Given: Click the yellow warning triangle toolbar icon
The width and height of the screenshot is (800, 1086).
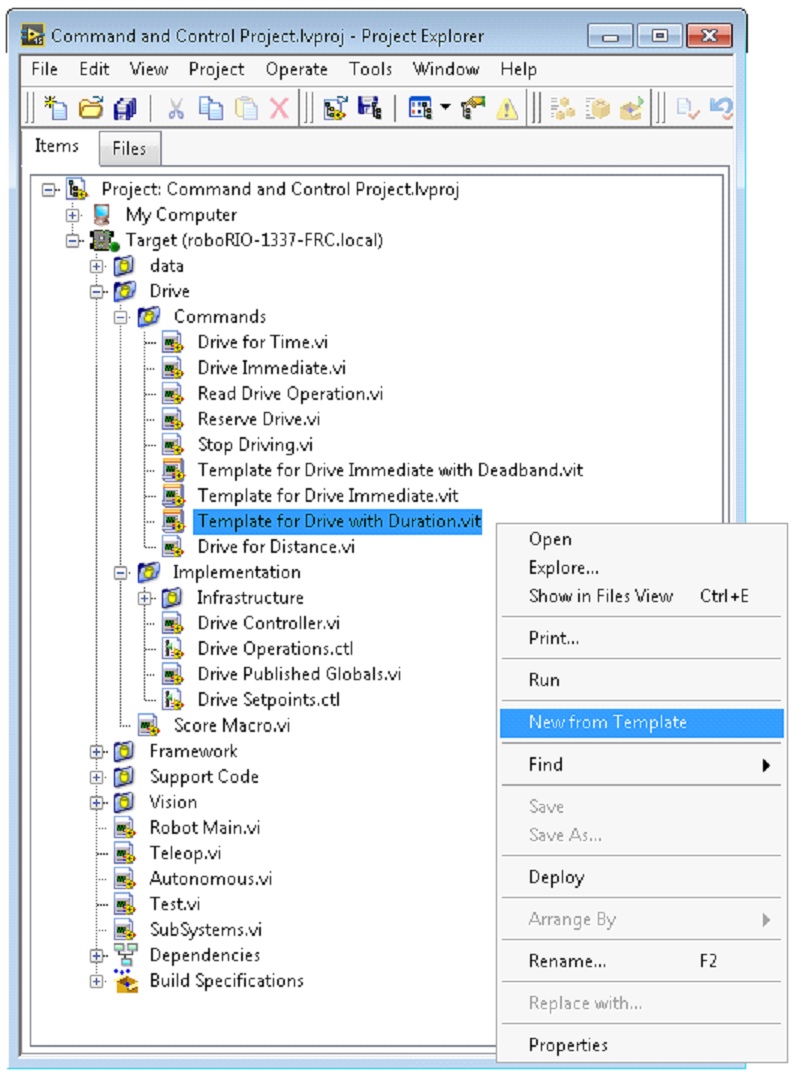Looking at the screenshot, I should click(507, 108).
